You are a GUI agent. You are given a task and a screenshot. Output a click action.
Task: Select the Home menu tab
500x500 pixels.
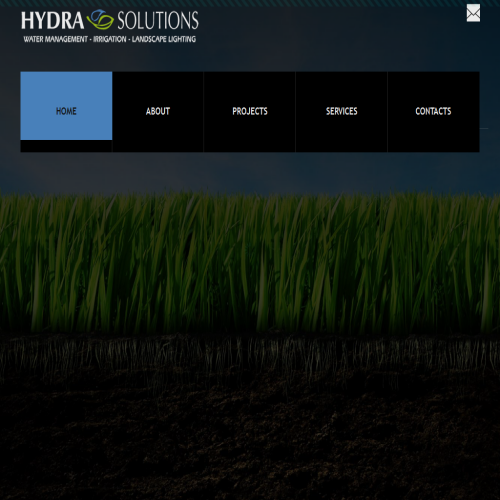coord(66,106)
